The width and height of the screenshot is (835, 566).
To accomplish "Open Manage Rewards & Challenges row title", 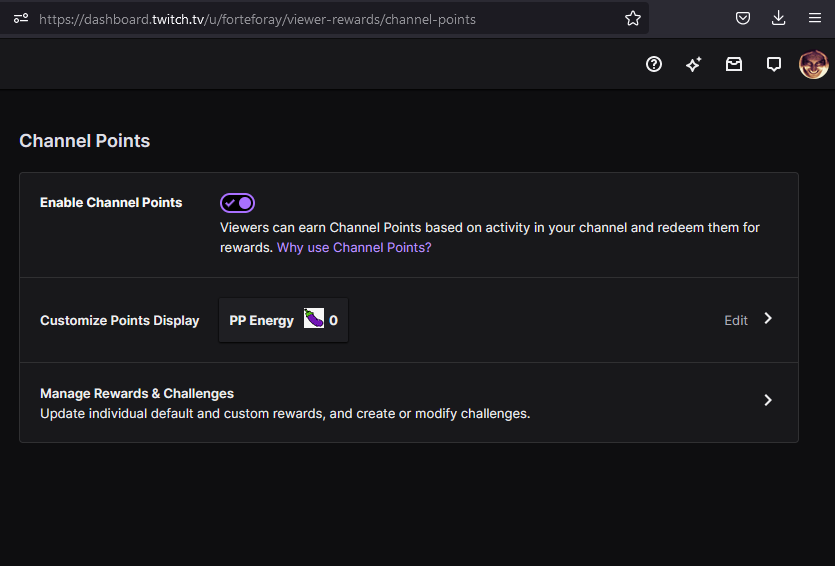I will [x=137, y=393].
